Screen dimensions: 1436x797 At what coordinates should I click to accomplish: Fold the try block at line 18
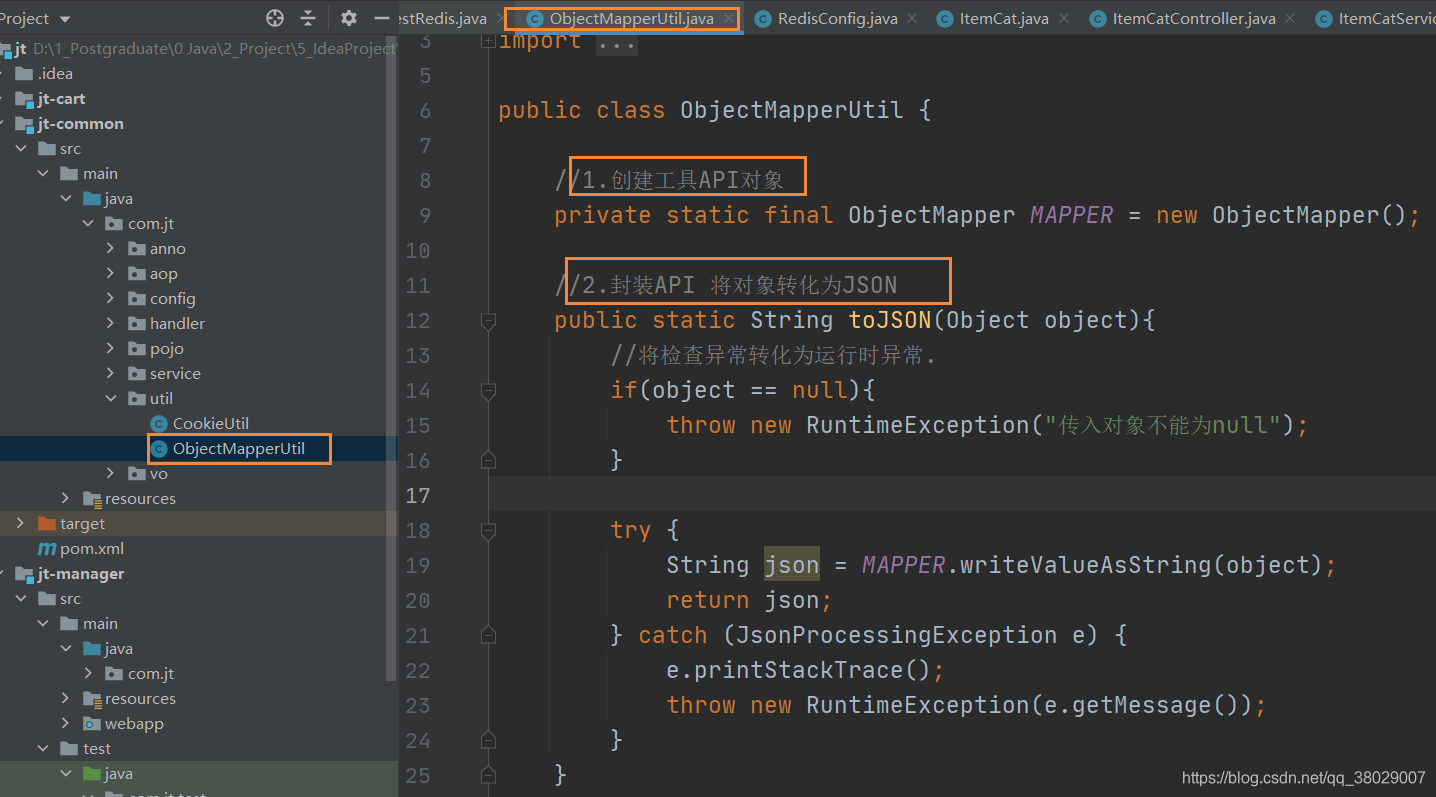[x=488, y=530]
